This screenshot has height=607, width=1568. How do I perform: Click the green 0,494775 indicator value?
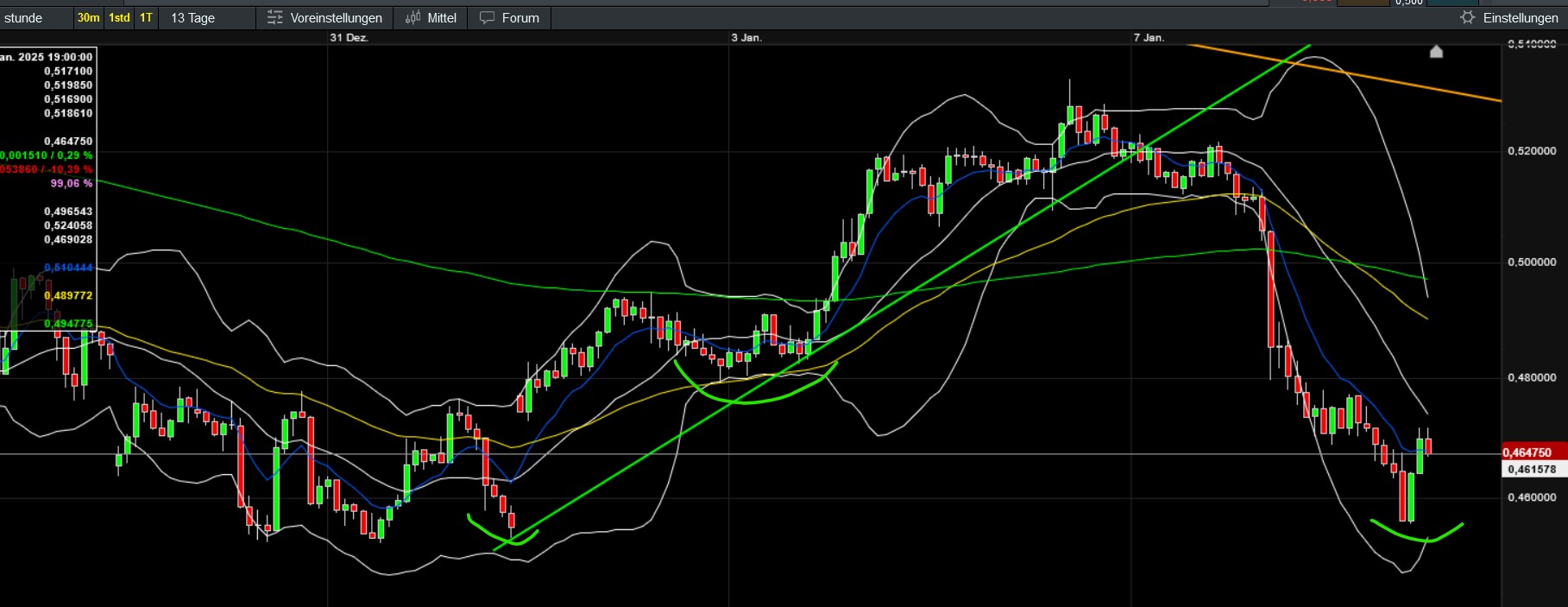click(68, 324)
